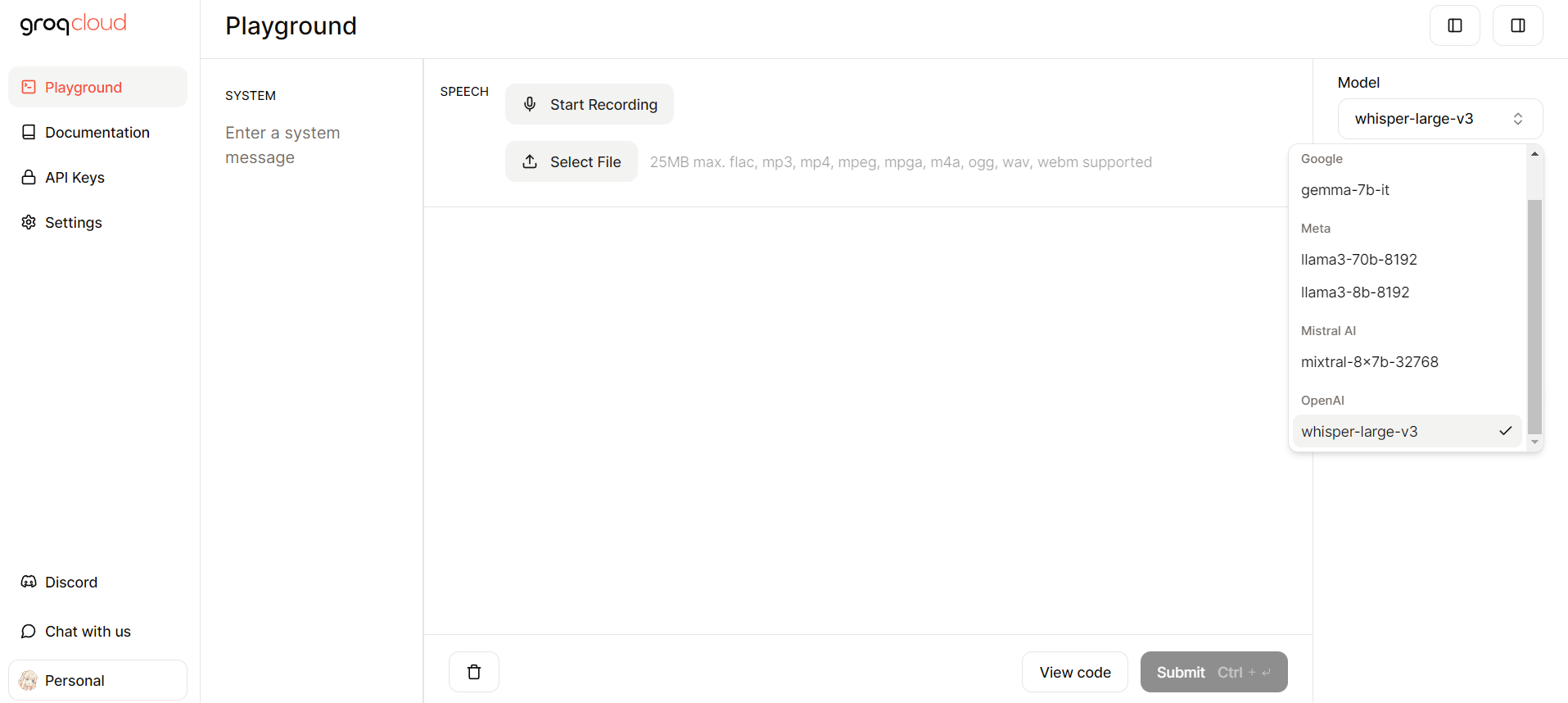This screenshot has height=703, width=1568.
Task: Click the API Keys lock icon
Action: click(x=29, y=177)
